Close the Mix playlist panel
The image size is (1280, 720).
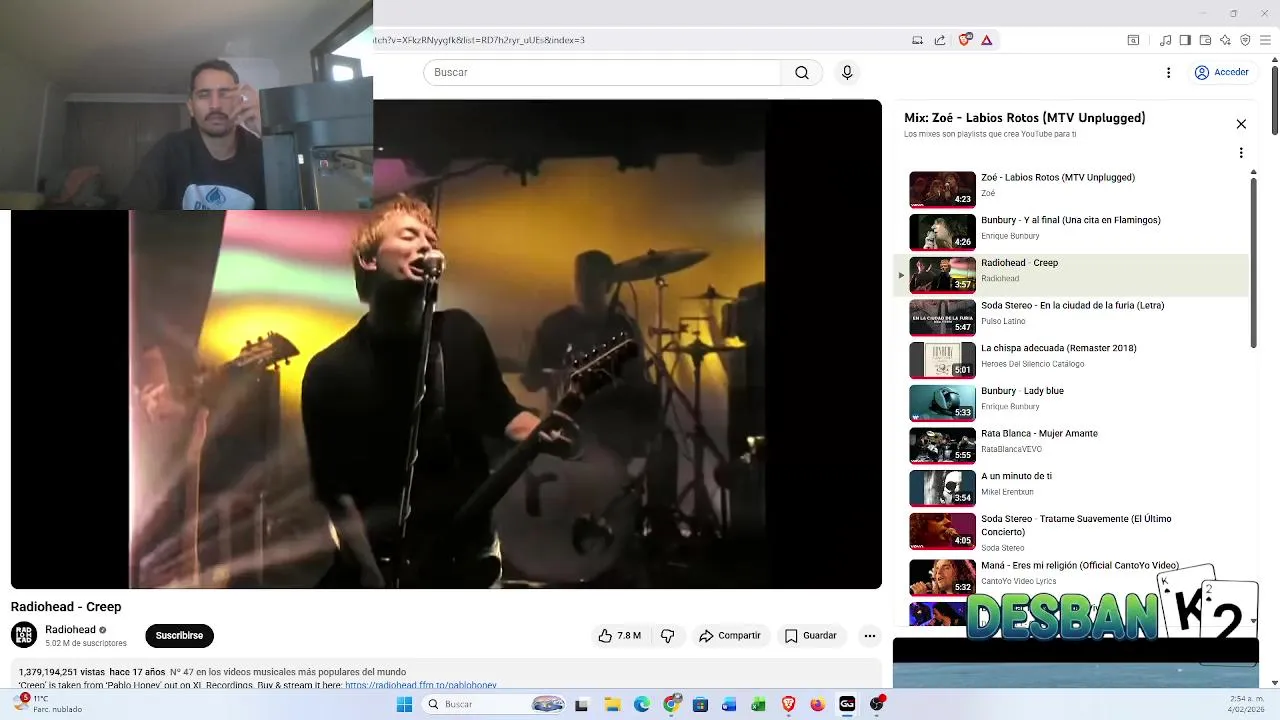tap(1241, 124)
